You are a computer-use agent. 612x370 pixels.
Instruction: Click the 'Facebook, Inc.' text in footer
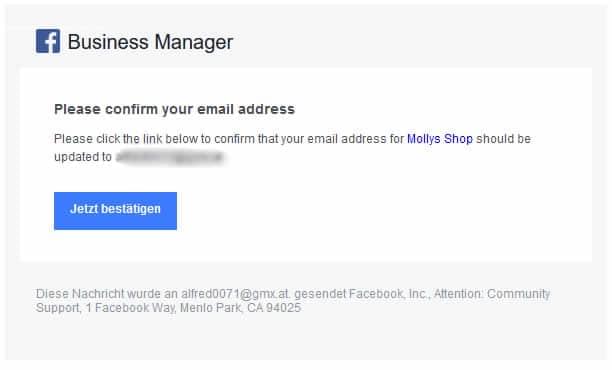pos(389,294)
